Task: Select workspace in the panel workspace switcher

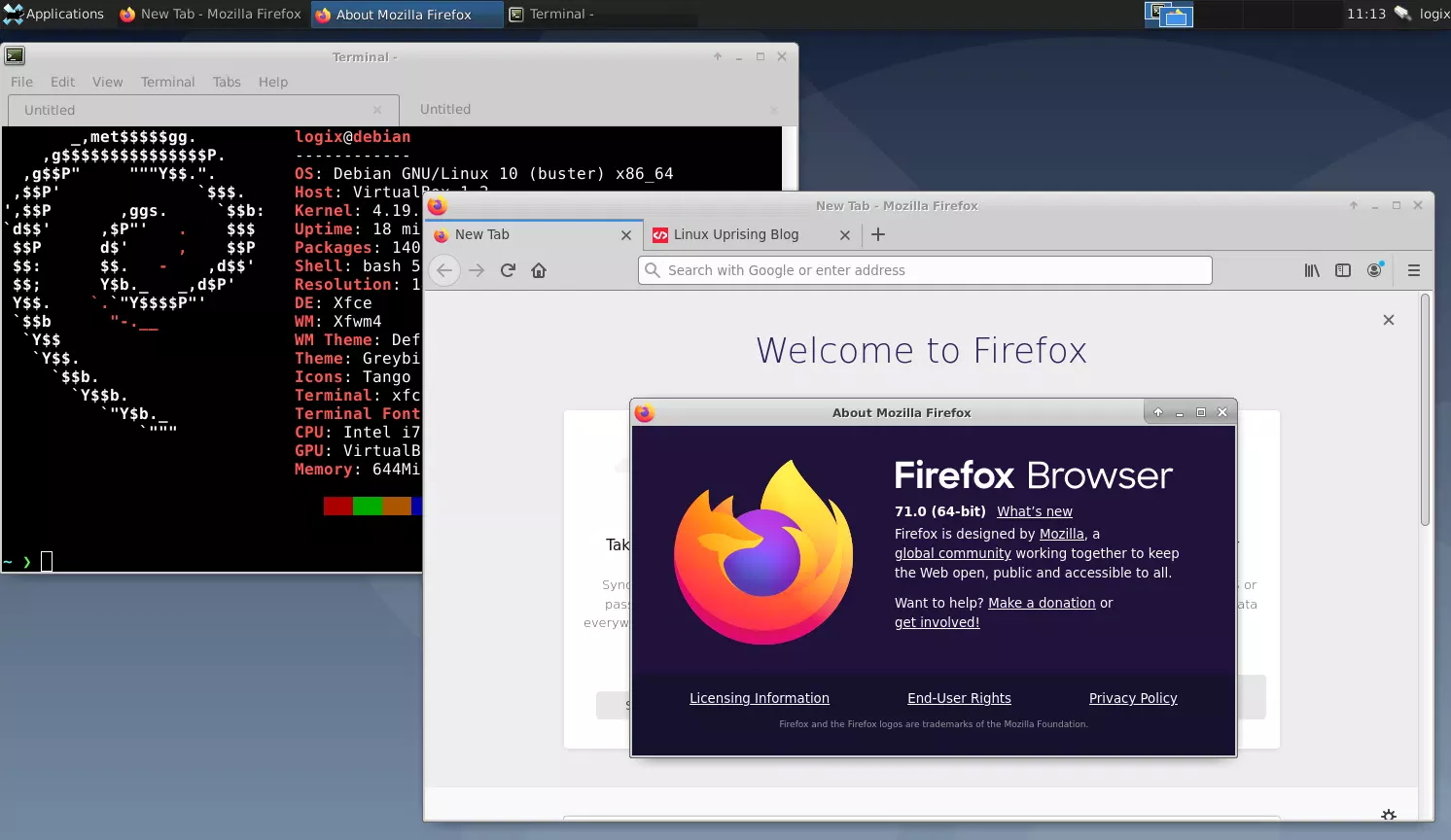Action: [1168, 15]
